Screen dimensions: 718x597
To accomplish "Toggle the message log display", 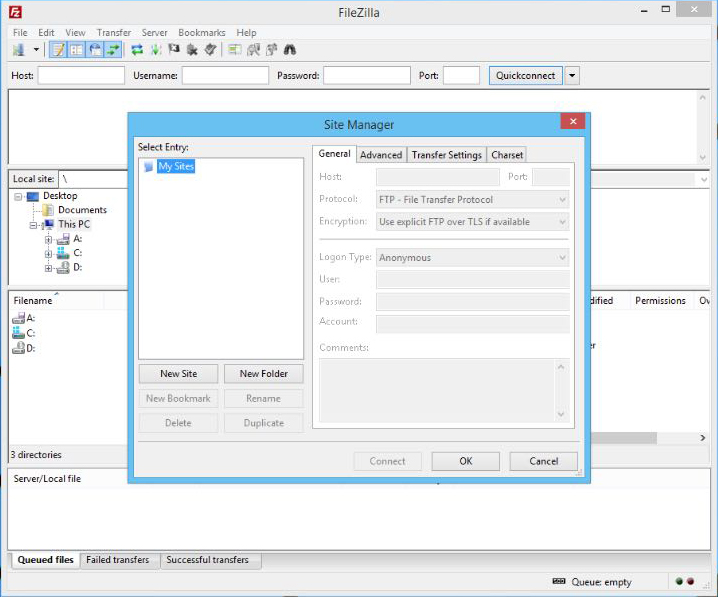I will tap(58, 49).
